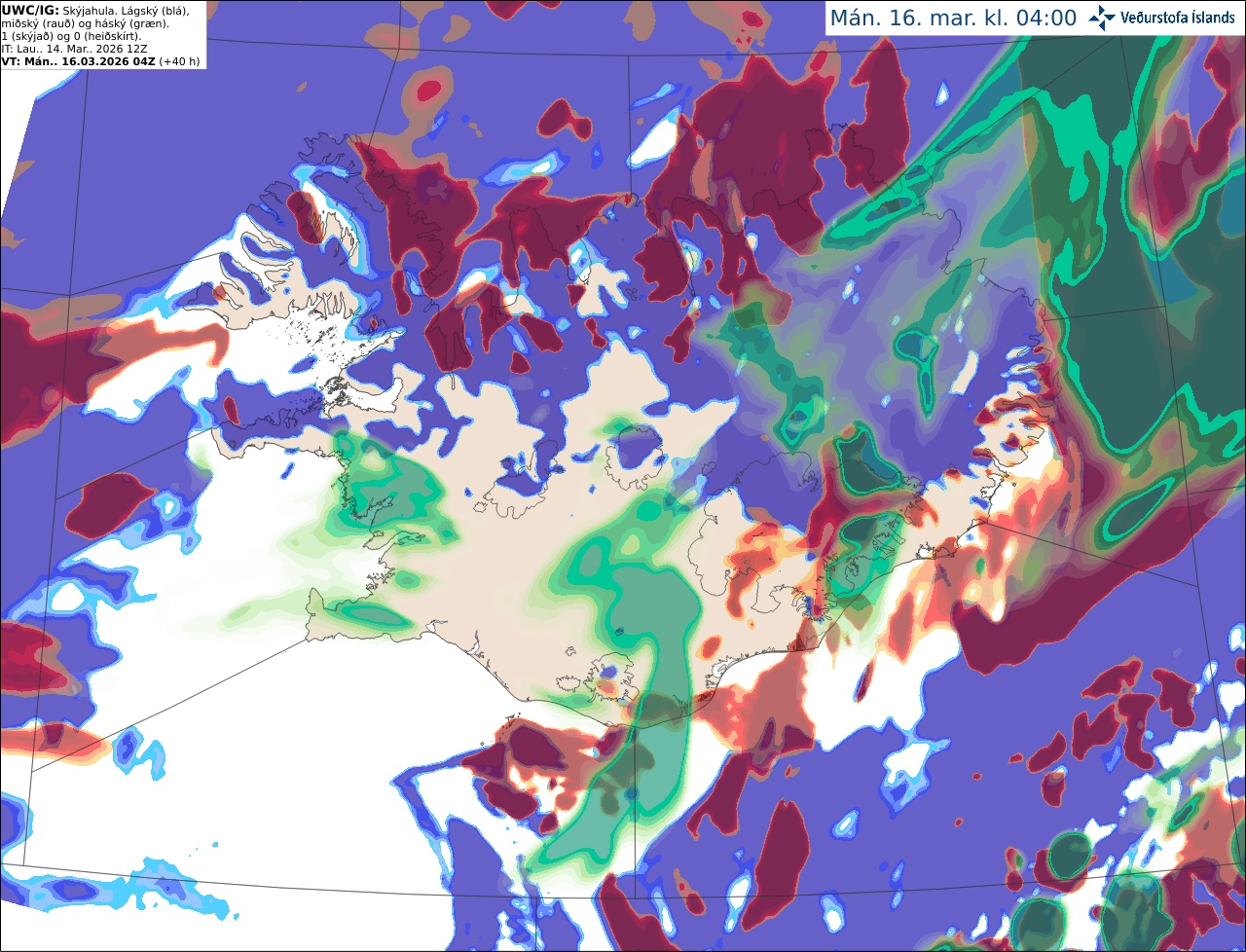Screen dimensions: 1246x952
Task: Click the bold 'UWC/IG:' legend heading
Action: pyautogui.click(x=31, y=10)
